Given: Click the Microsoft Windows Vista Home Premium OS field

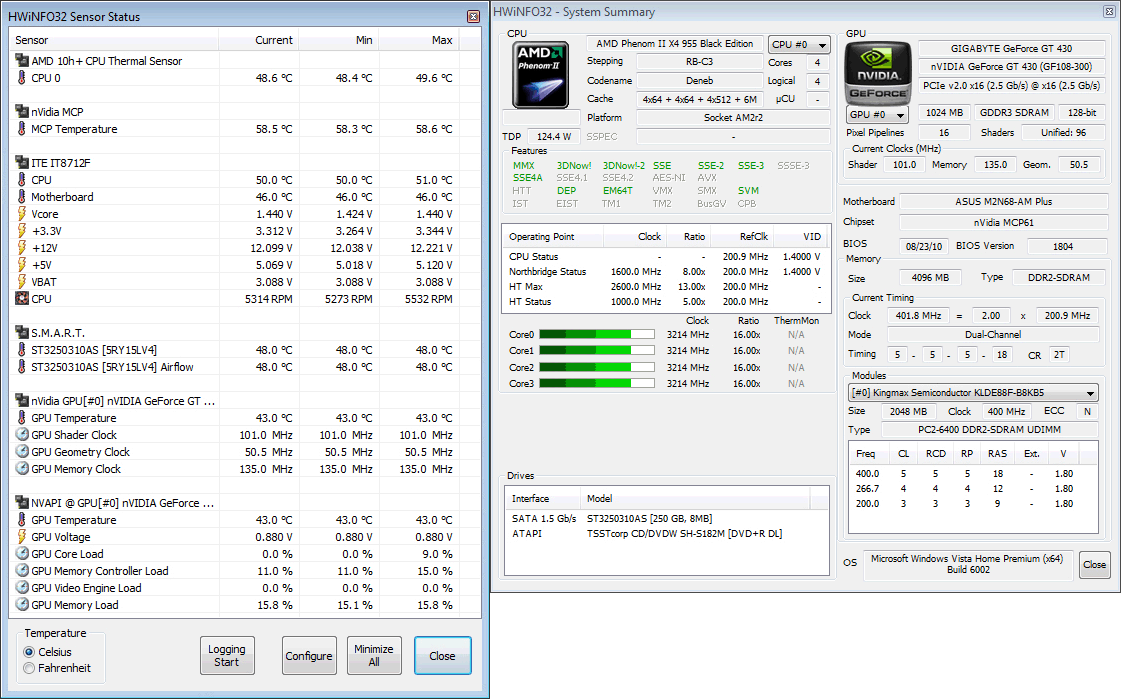Looking at the screenshot, I should (x=967, y=564).
